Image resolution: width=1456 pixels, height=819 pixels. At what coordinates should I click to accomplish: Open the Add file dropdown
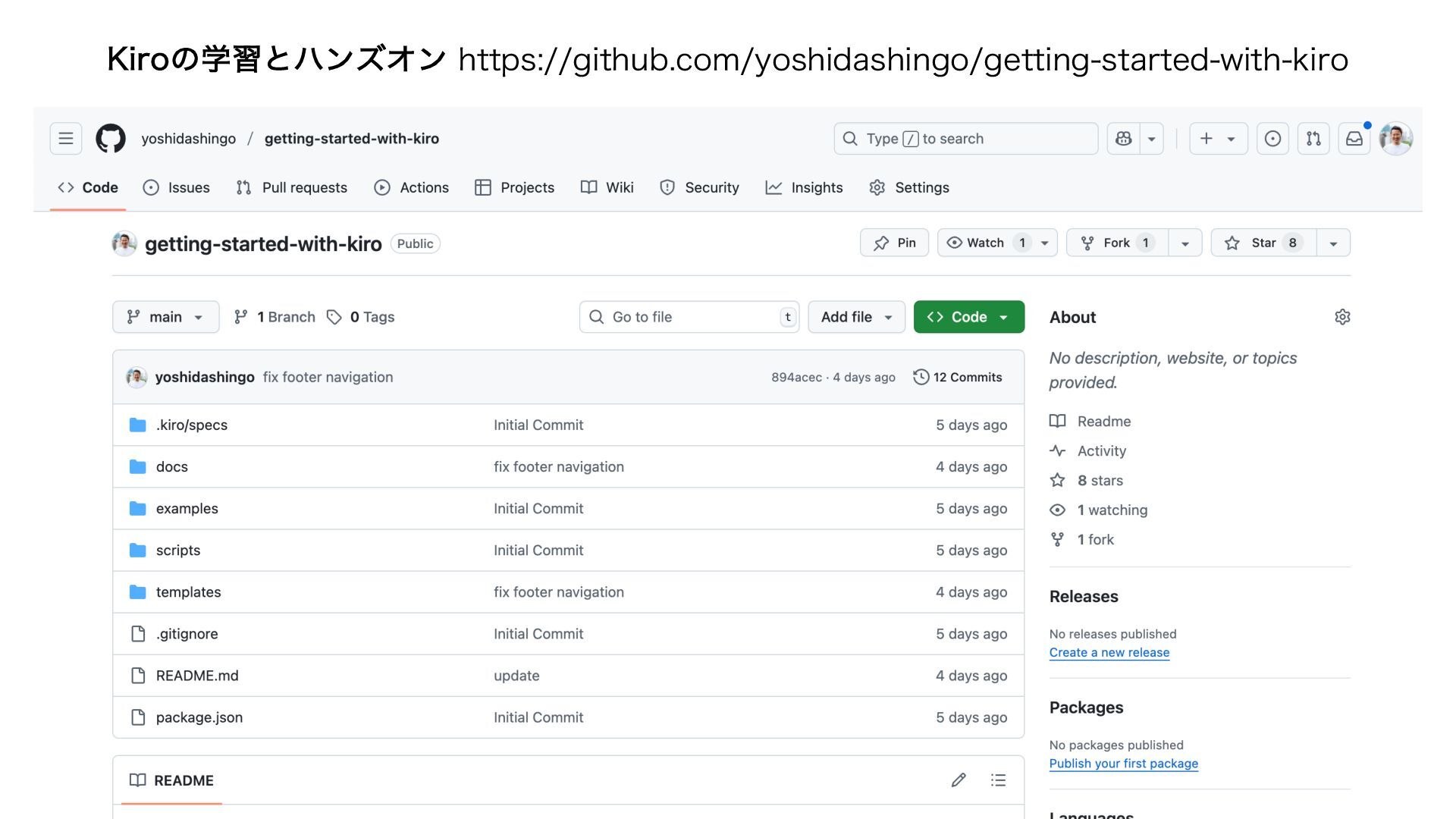coord(856,317)
